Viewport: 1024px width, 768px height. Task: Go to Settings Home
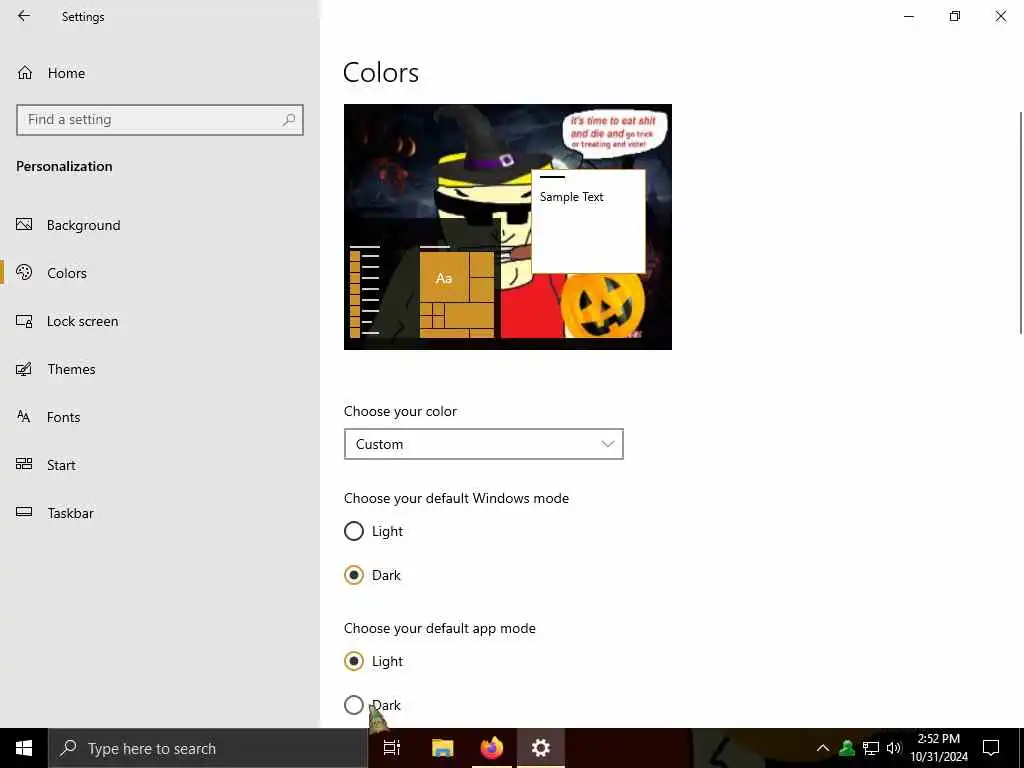[160, 72]
